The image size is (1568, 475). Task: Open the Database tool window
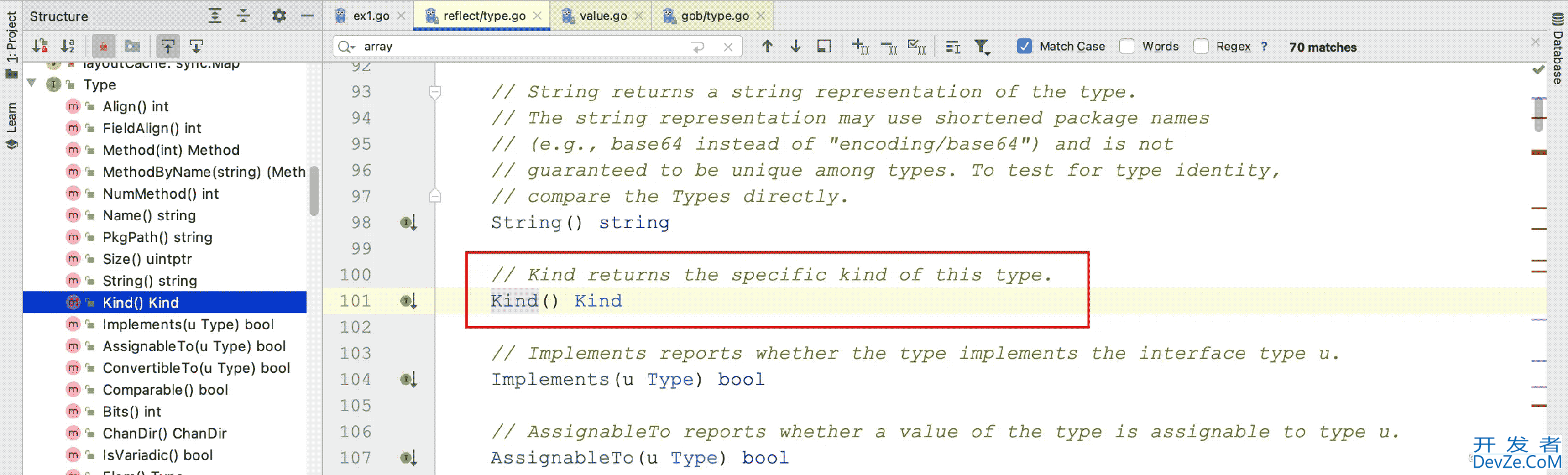click(x=1558, y=49)
